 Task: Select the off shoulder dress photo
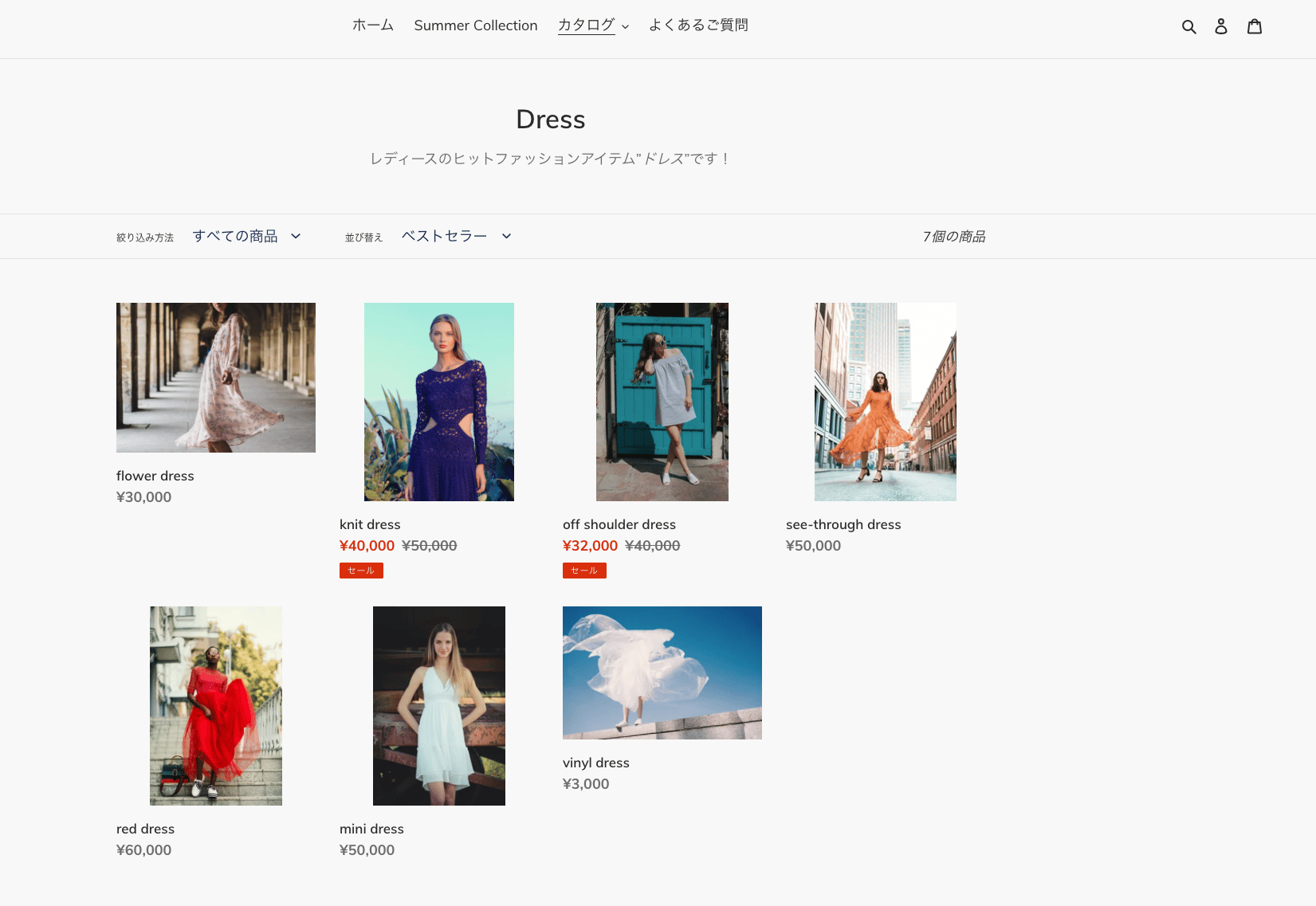pos(662,402)
